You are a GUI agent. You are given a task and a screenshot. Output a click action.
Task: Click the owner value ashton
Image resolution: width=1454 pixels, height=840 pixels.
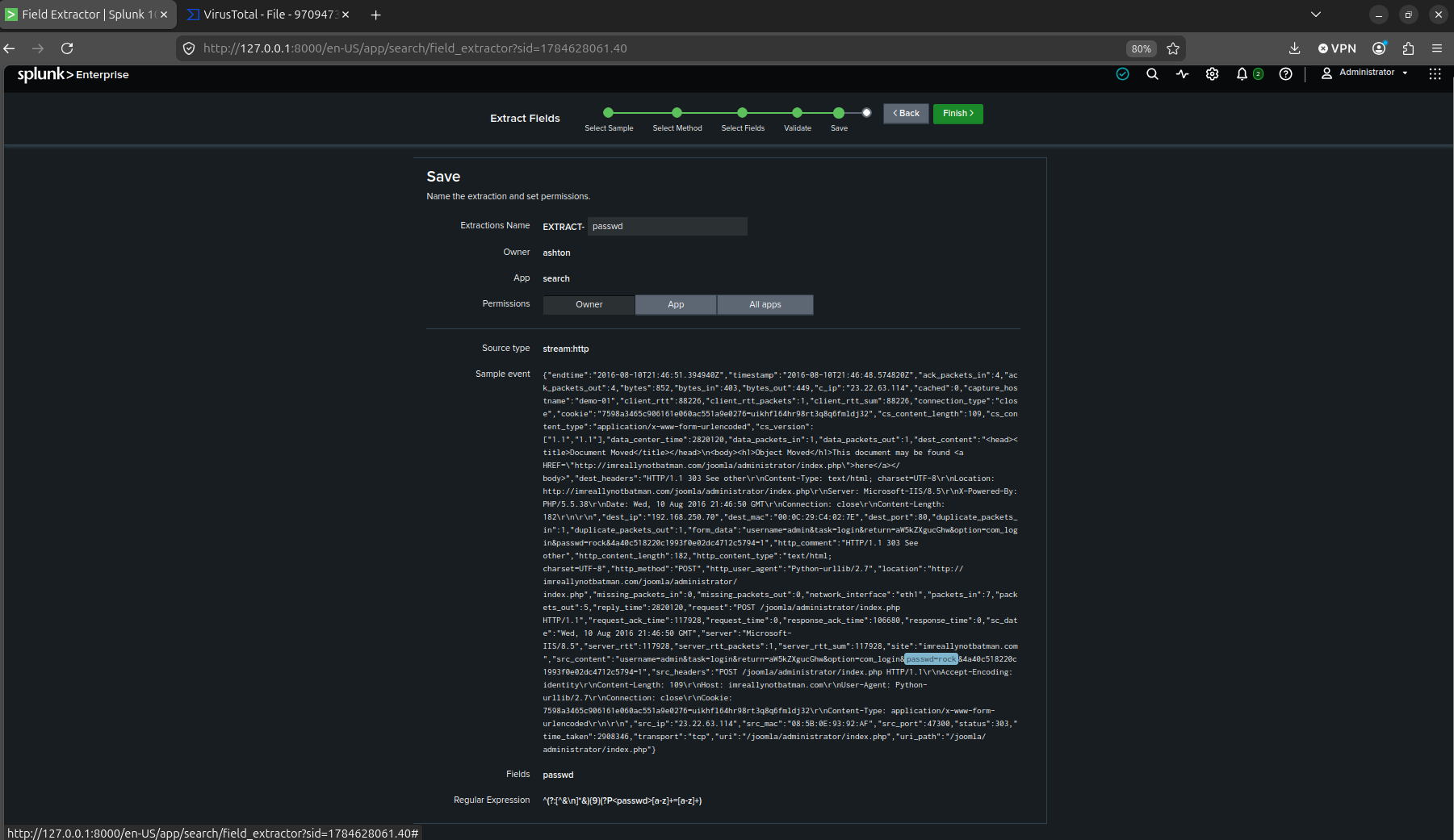tap(556, 253)
